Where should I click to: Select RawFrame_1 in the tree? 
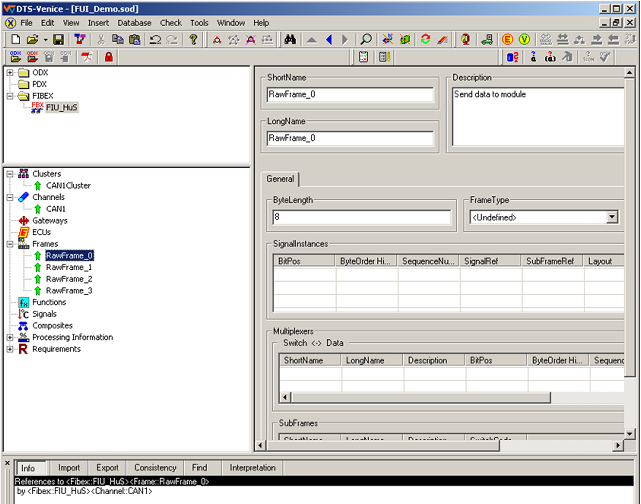[69, 267]
